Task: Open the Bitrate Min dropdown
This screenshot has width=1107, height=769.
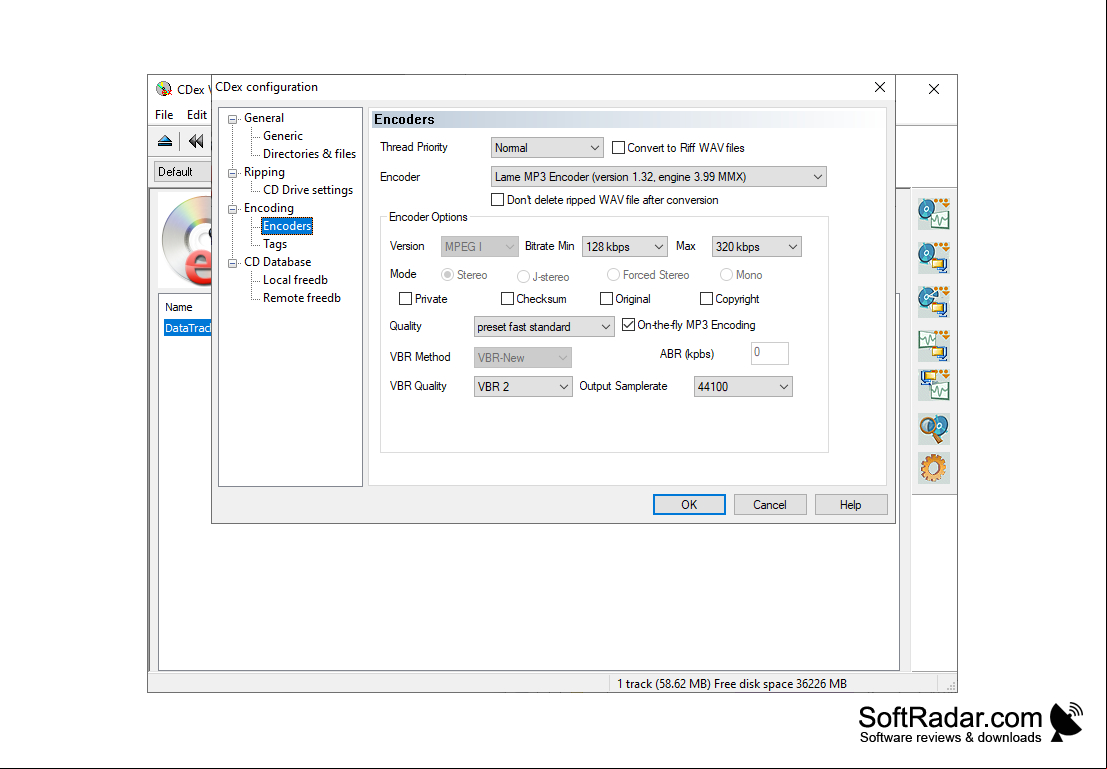Action: (625, 246)
